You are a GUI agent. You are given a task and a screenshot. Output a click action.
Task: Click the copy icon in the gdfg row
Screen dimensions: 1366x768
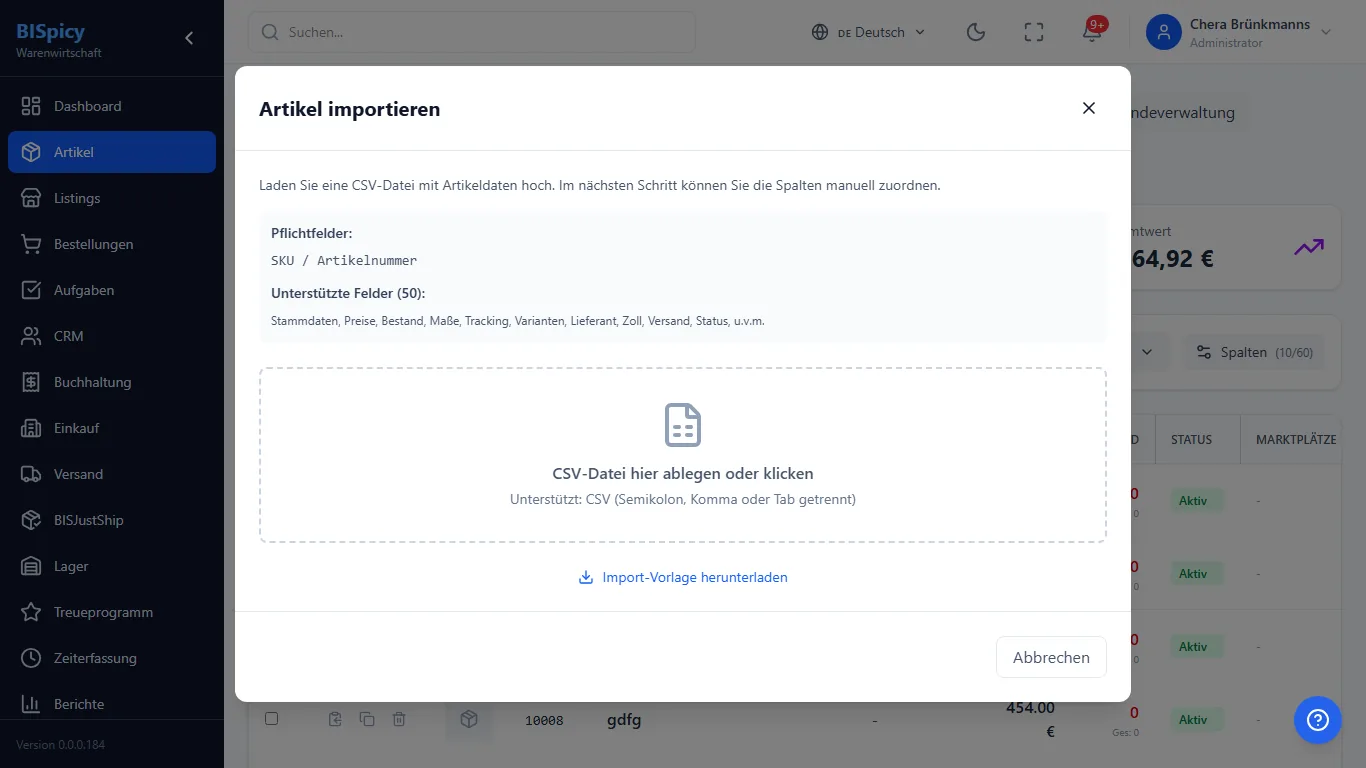tap(367, 719)
